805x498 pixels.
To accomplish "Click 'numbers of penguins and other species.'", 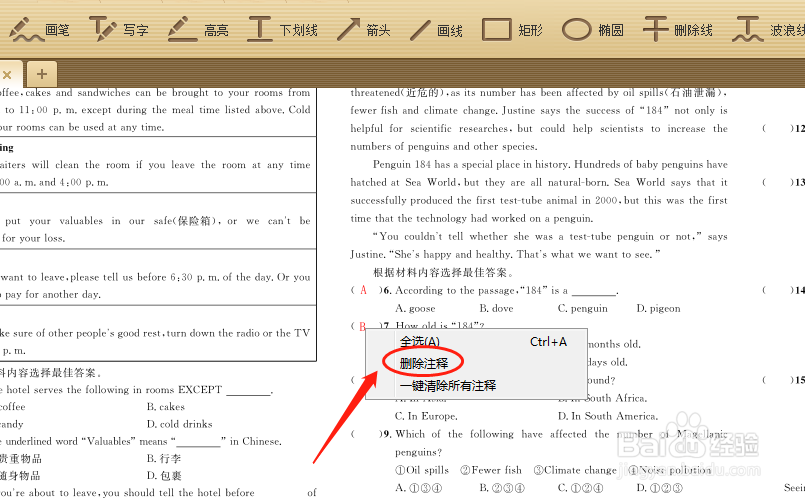I will click(x=444, y=147).
